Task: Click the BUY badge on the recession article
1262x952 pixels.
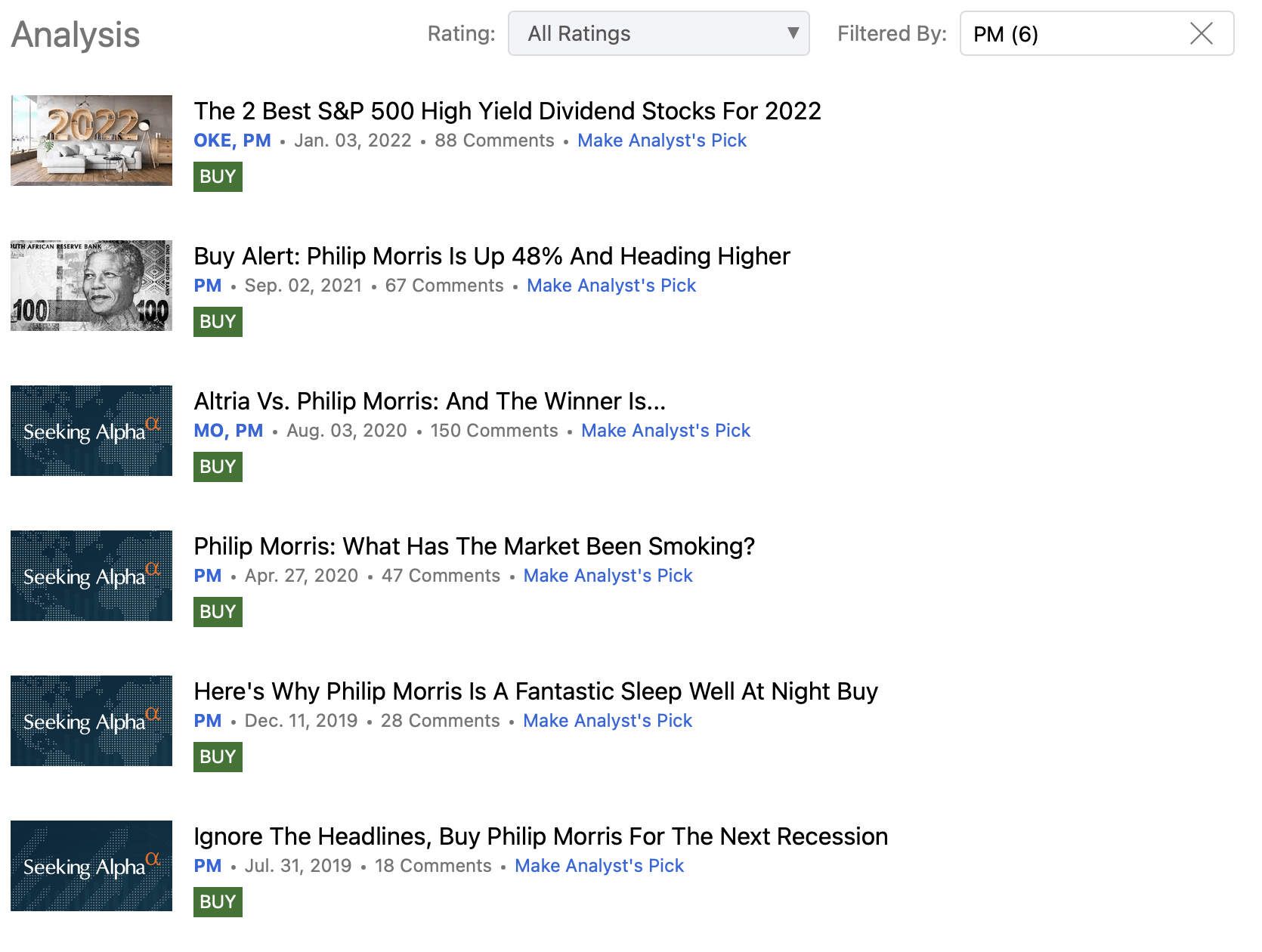Action: (x=217, y=901)
